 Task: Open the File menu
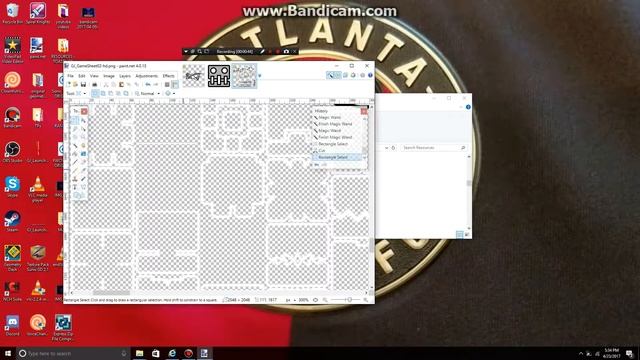pos(71,76)
